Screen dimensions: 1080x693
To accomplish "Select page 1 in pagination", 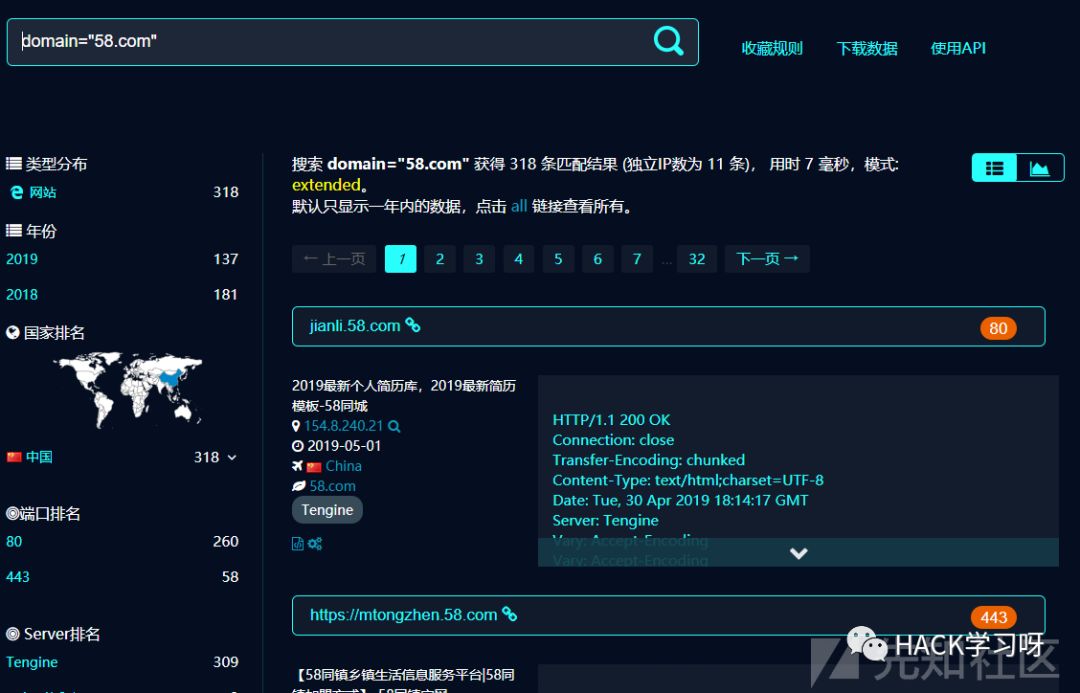I will pos(401,259).
